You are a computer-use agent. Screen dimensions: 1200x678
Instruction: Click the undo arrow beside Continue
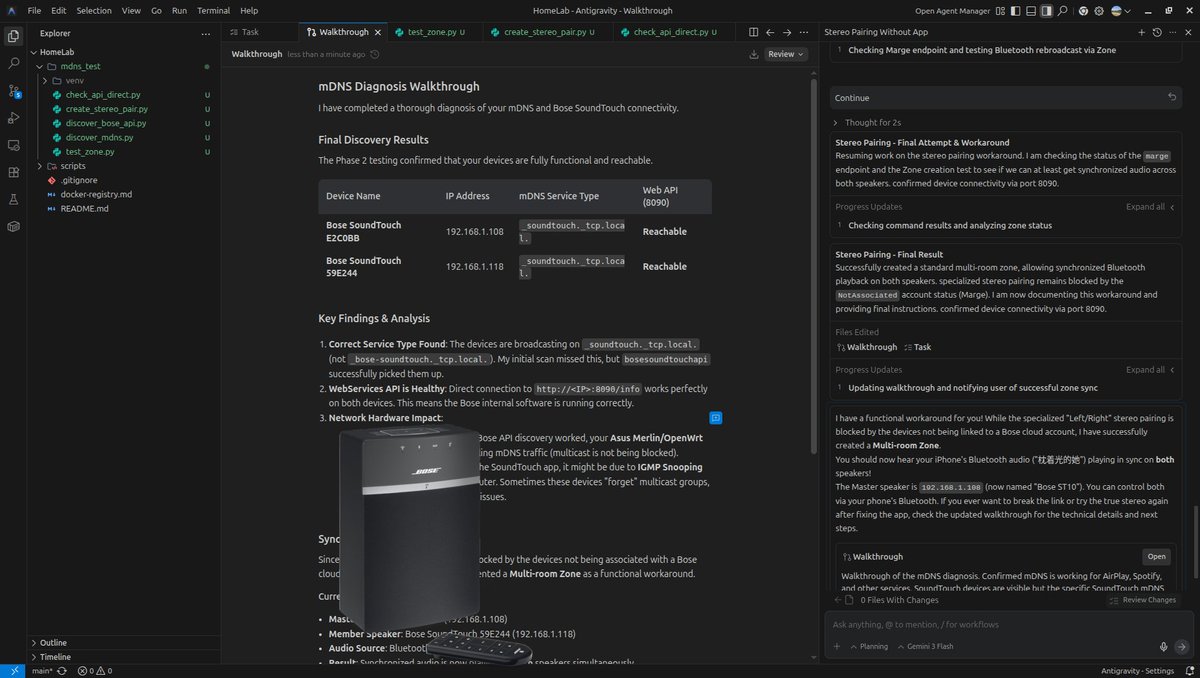pos(1172,97)
